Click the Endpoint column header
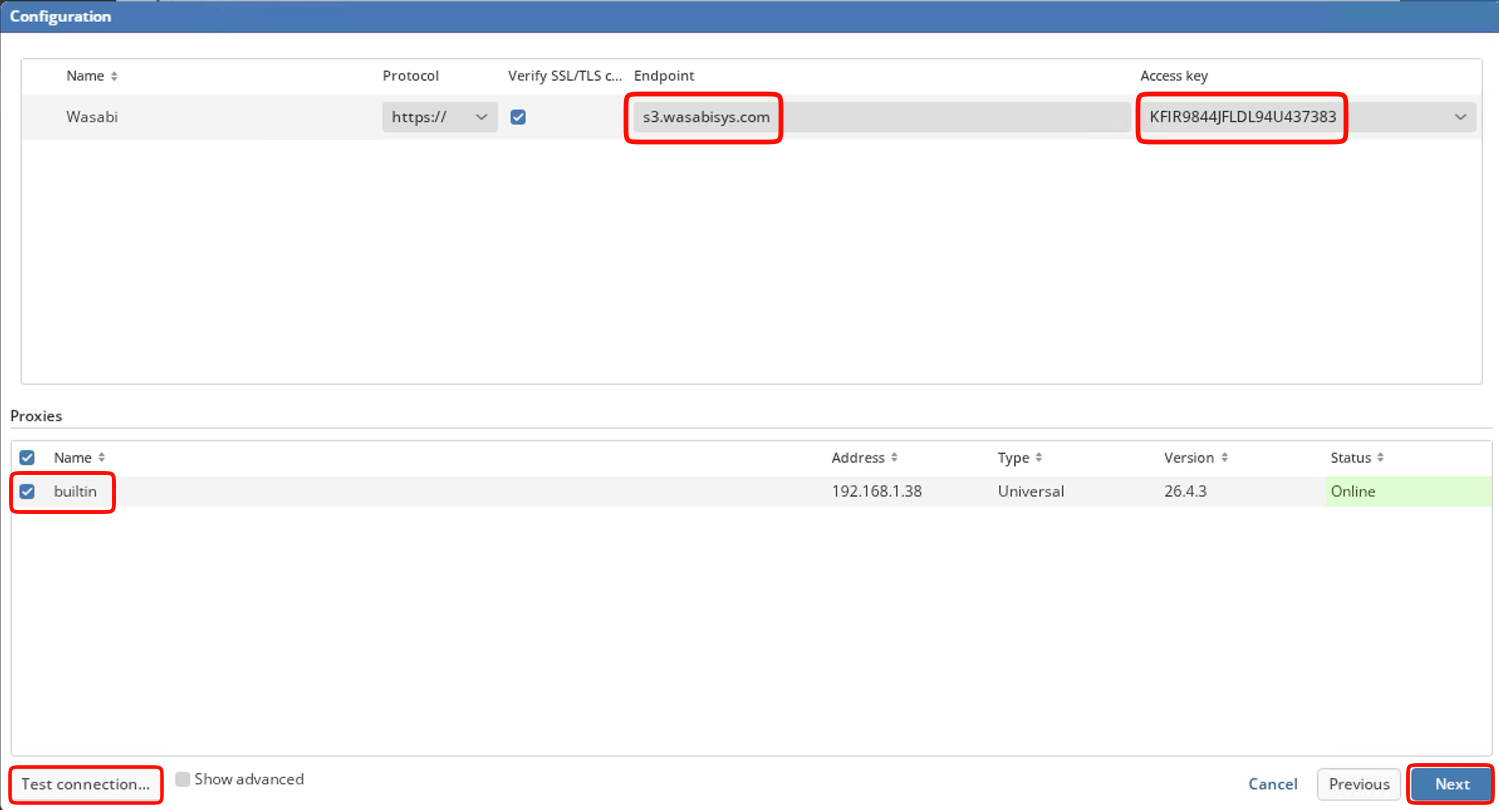 point(664,76)
